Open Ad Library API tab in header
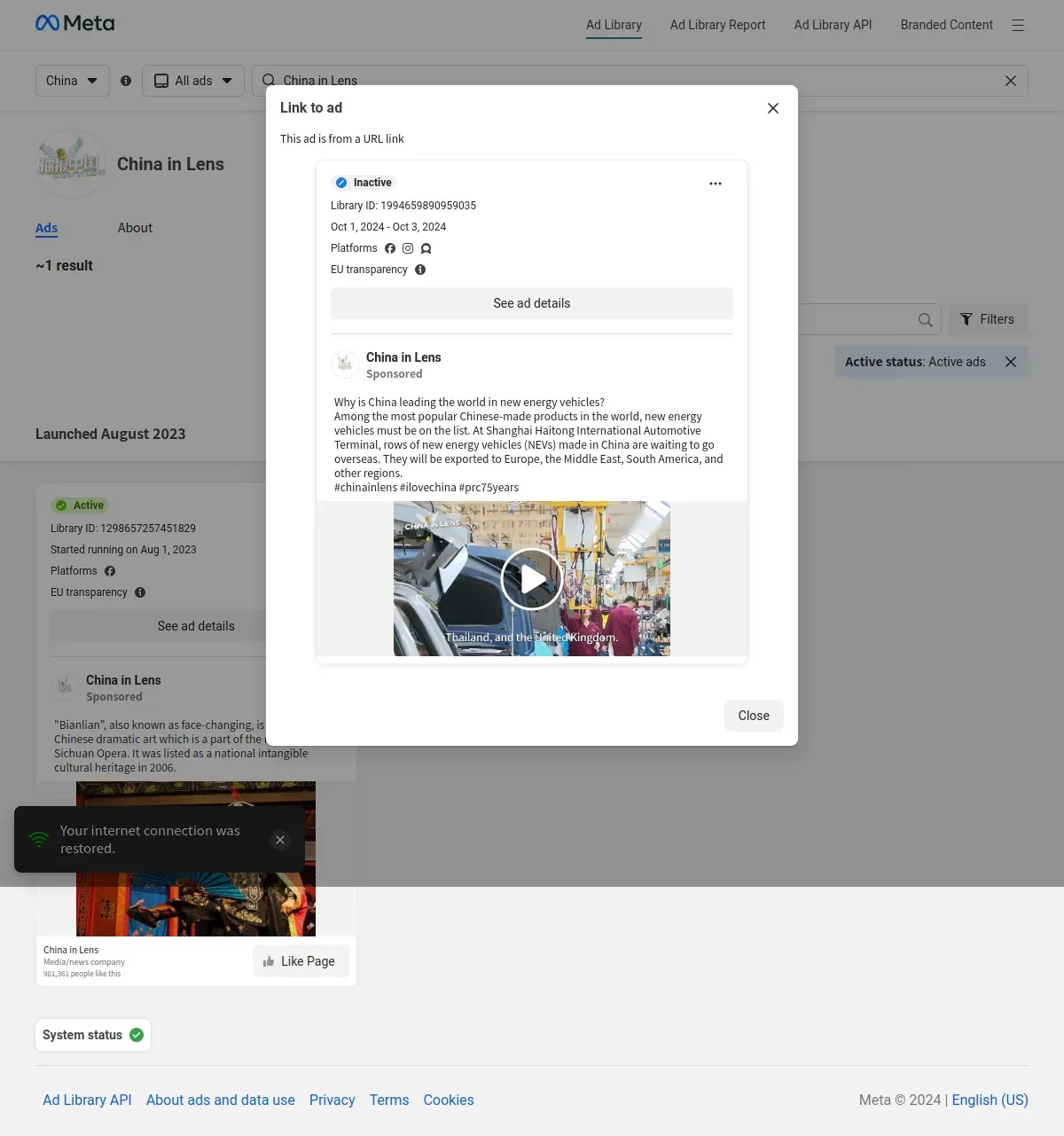1064x1136 pixels. (833, 25)
